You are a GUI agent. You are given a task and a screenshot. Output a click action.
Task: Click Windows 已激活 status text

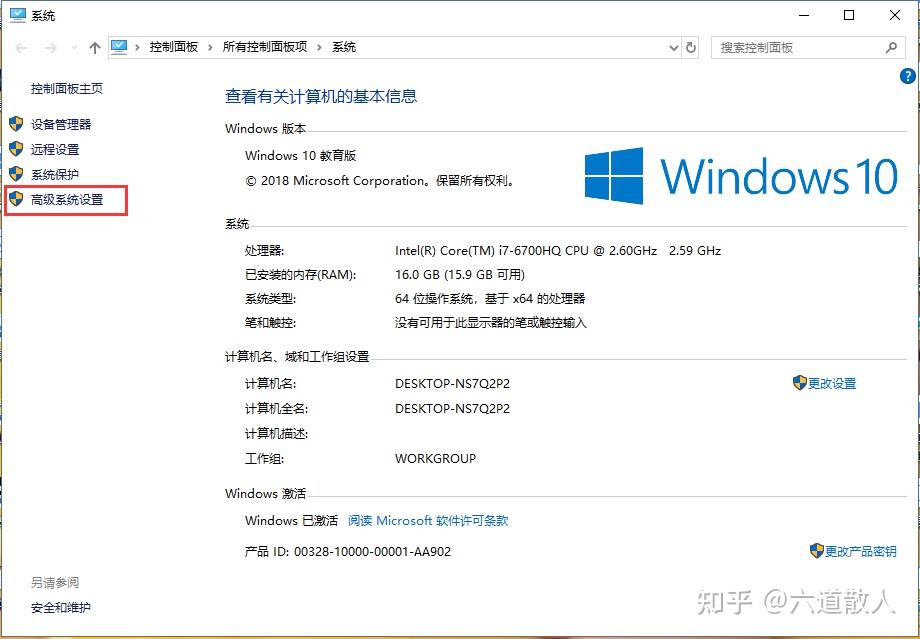point(292,520)
